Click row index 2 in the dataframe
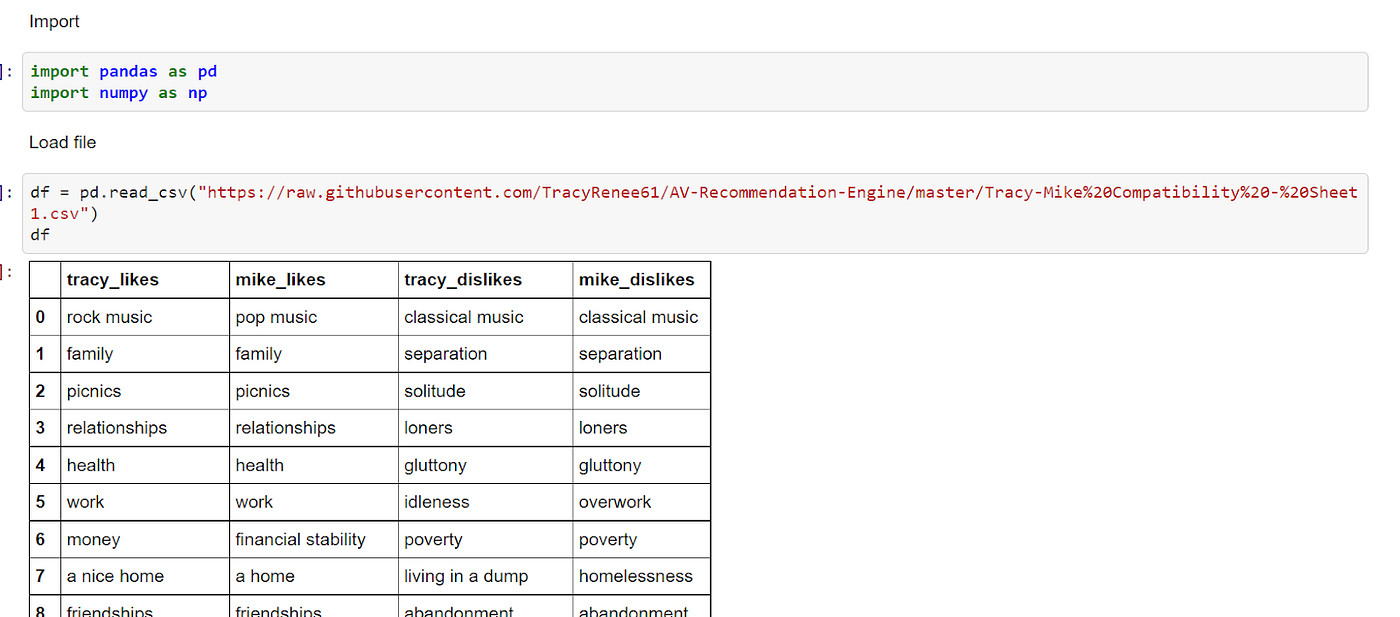 pos(40,391)
